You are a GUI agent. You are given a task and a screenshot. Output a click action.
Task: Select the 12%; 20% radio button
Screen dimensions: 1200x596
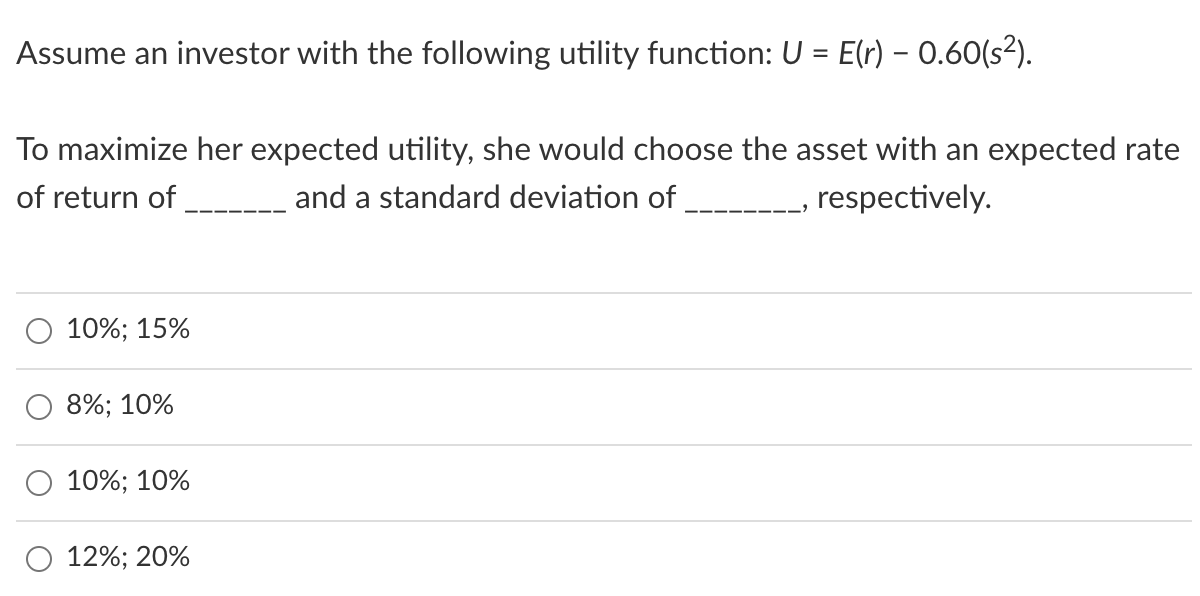38,559
